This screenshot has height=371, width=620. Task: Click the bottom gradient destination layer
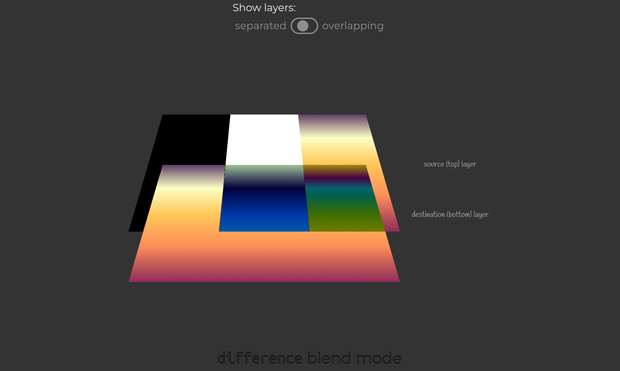click(264, 257)
